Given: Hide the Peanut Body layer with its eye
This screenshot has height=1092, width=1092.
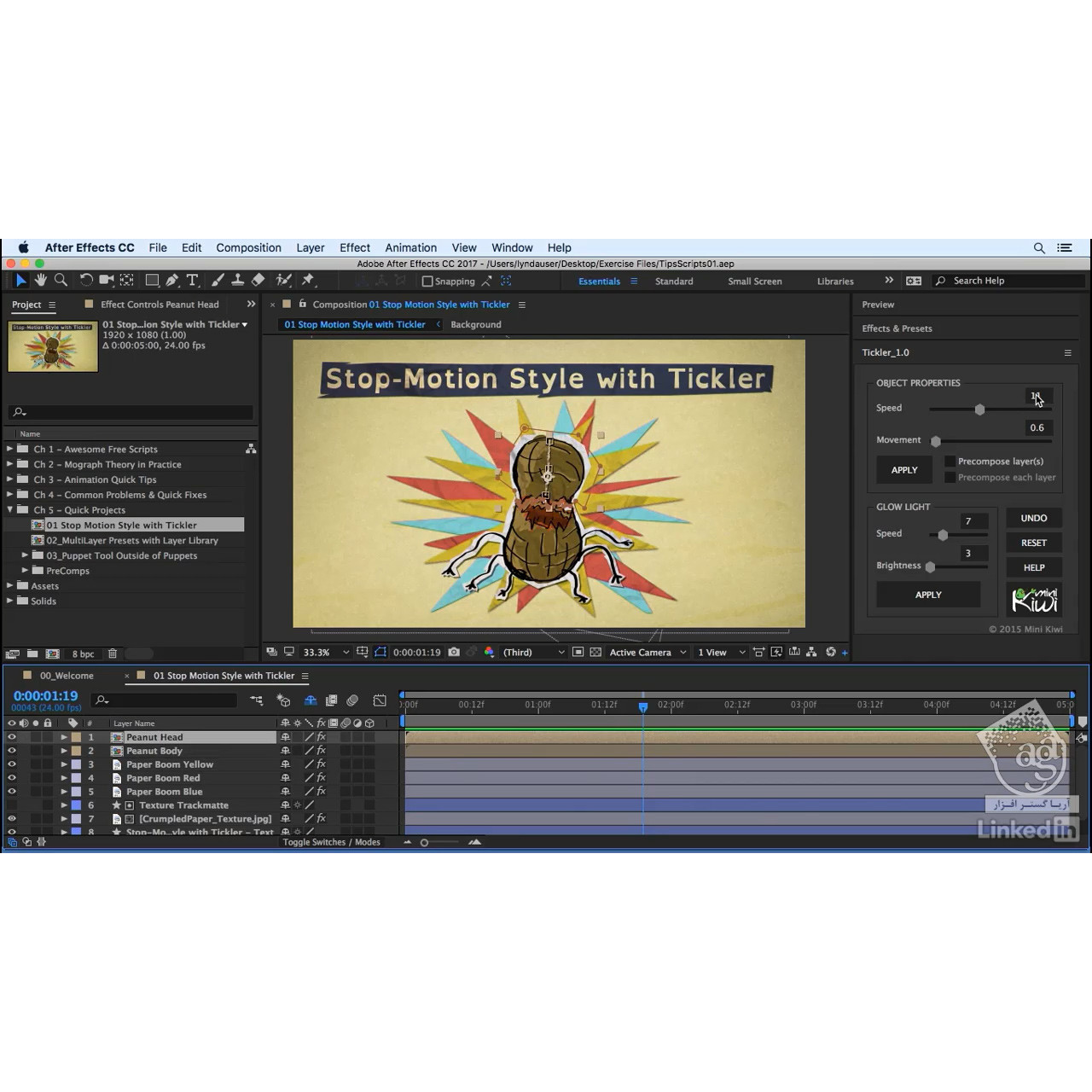Looking at the screenshot, I should (12, 751).
